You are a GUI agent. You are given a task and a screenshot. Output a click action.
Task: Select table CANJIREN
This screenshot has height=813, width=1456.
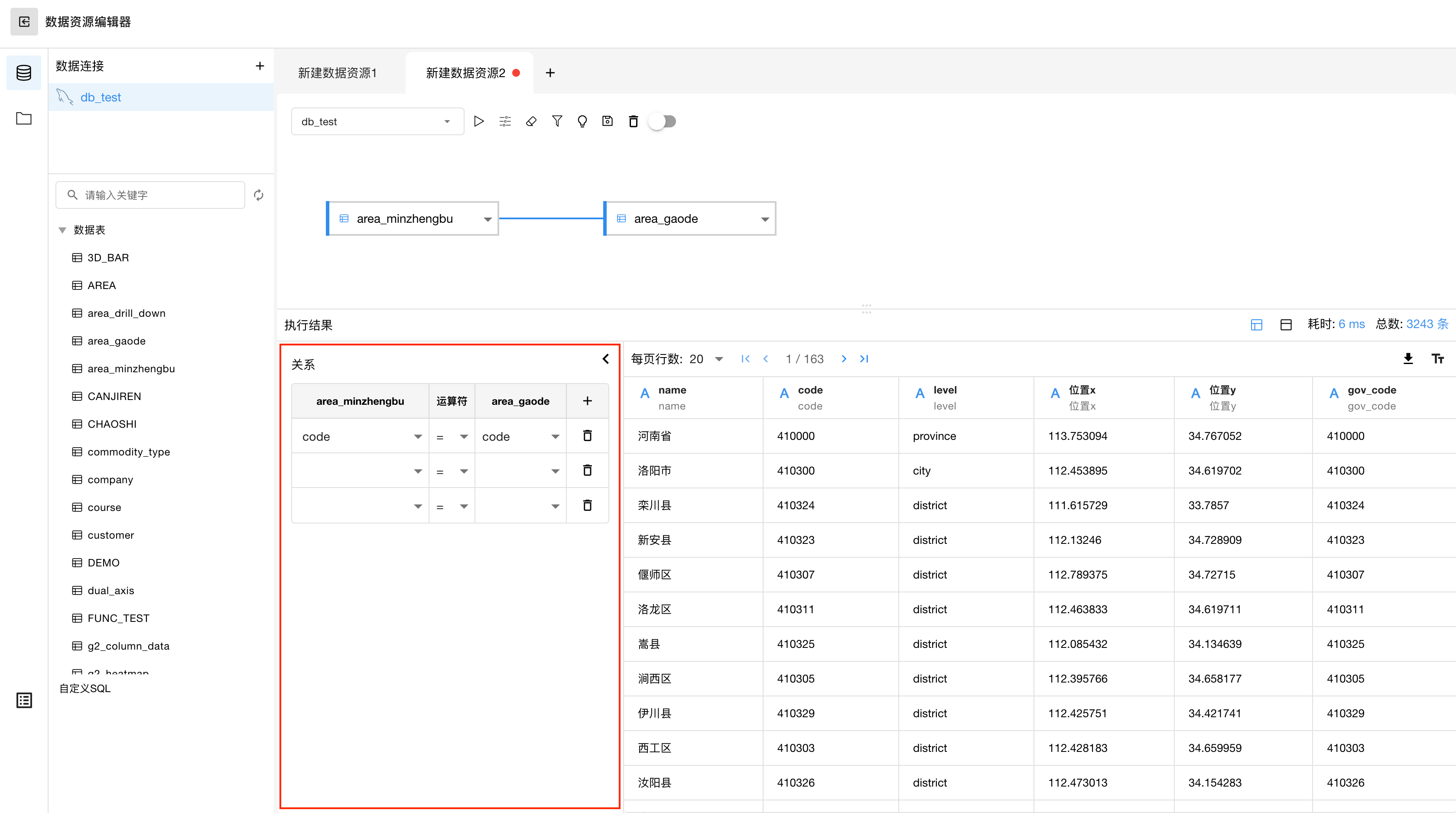(114, 397)
